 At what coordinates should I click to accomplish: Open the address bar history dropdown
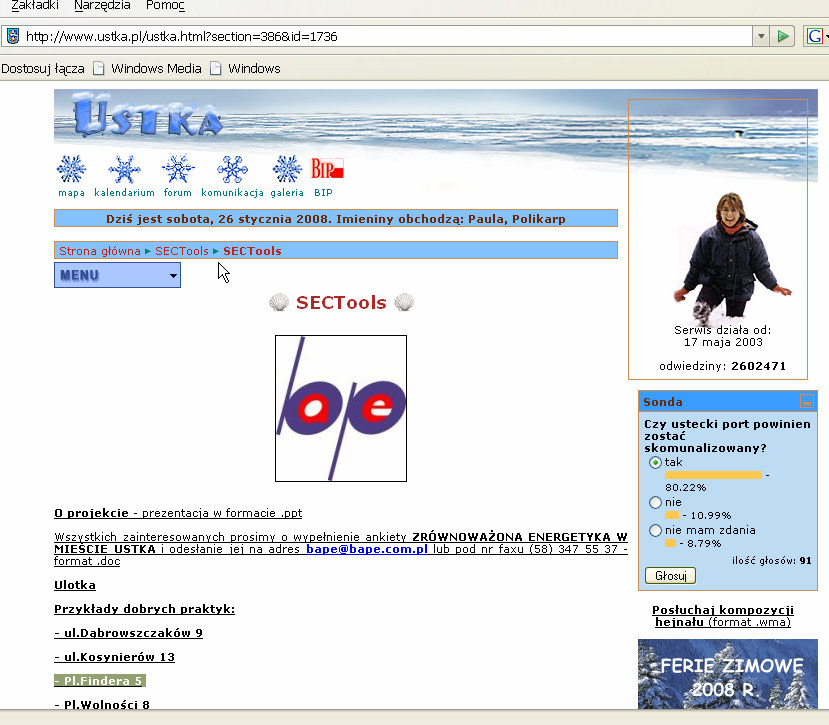761,36
